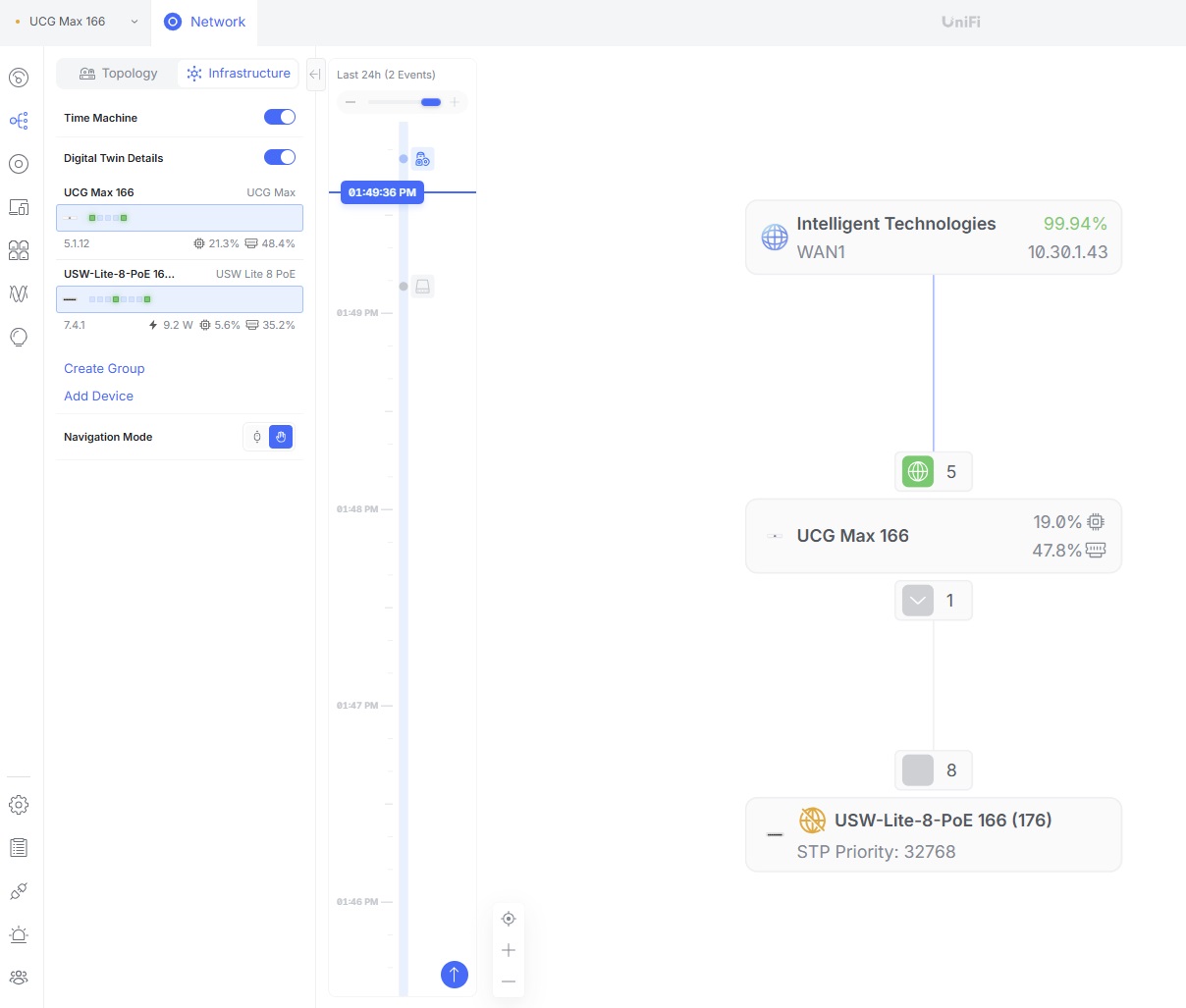Click the 99.94% uptime value
Viewport: 1186px width, 1008px height.
(x=1075, y=224)
